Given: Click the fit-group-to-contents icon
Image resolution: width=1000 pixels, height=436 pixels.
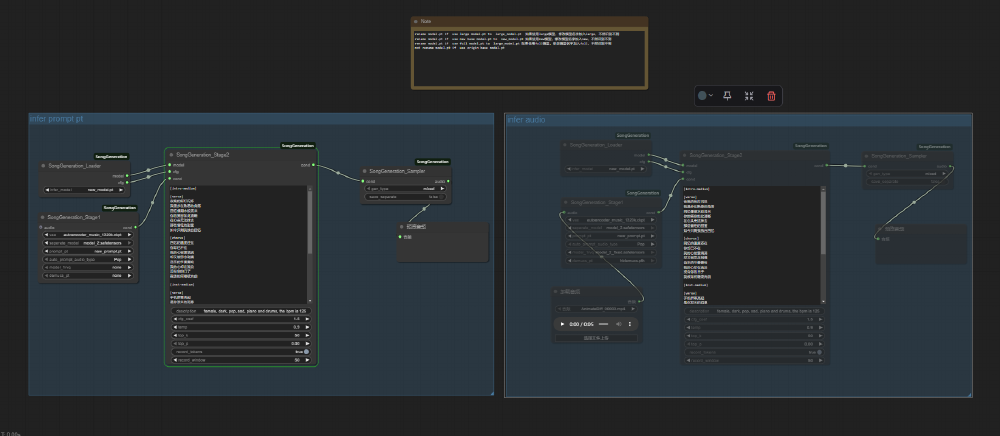Looking at the screenshot, I should pyautogui.click(x=749, y=96).
